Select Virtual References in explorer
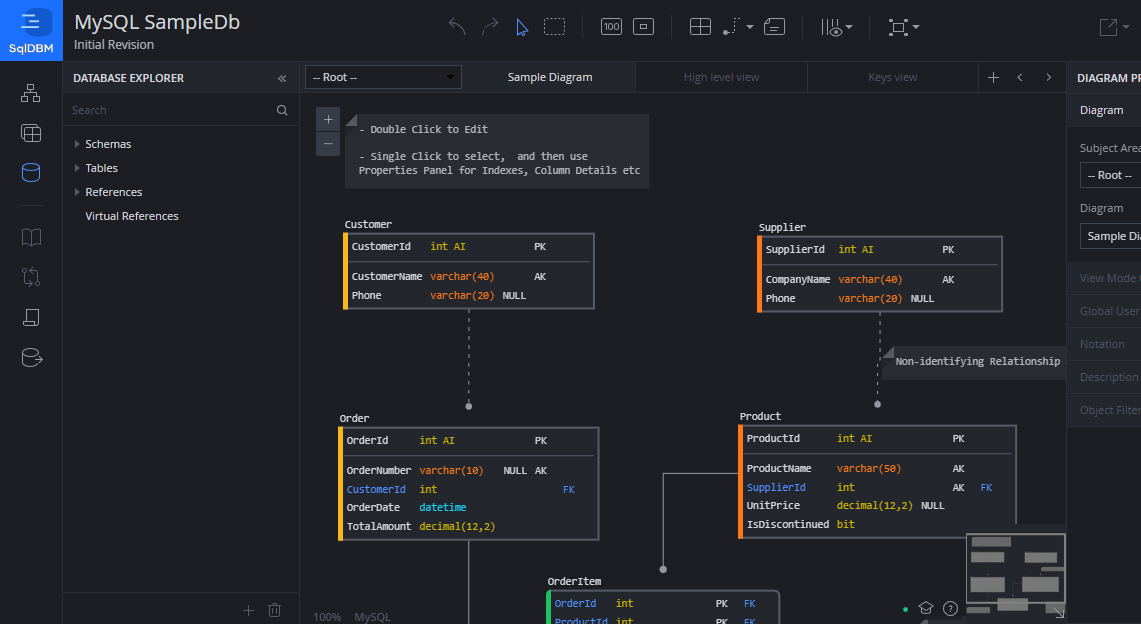The image size is (1141, 624). tap(132, 216)
